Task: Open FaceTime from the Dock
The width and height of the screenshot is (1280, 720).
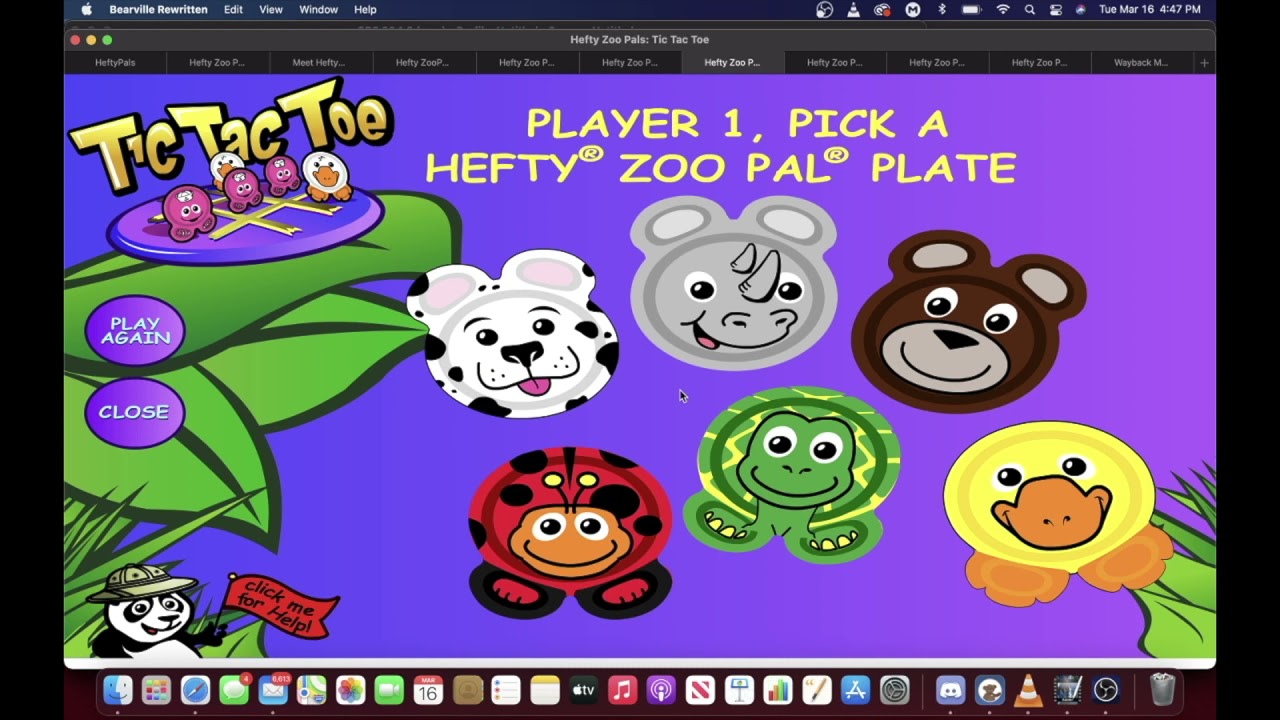Action: pos(389,689)
